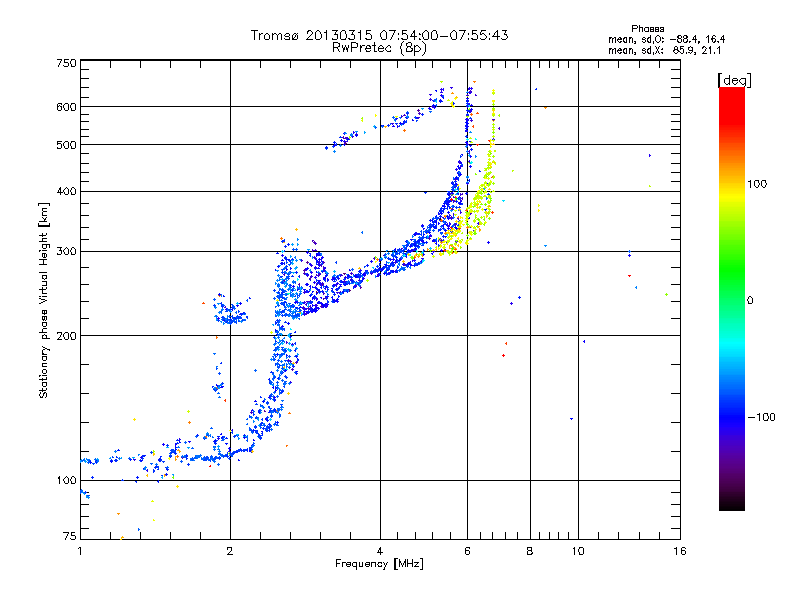Click the y-axis '600' tick label
Image resolution: width=800 pixels, height=600 pixels.
66,107
